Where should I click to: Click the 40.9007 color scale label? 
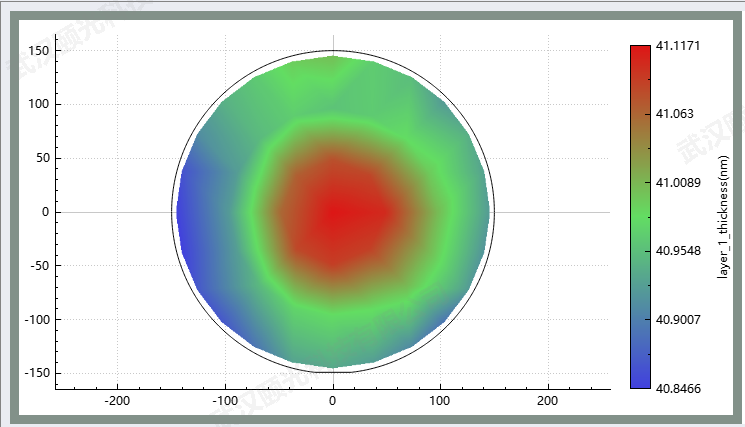tap(677, 319)
